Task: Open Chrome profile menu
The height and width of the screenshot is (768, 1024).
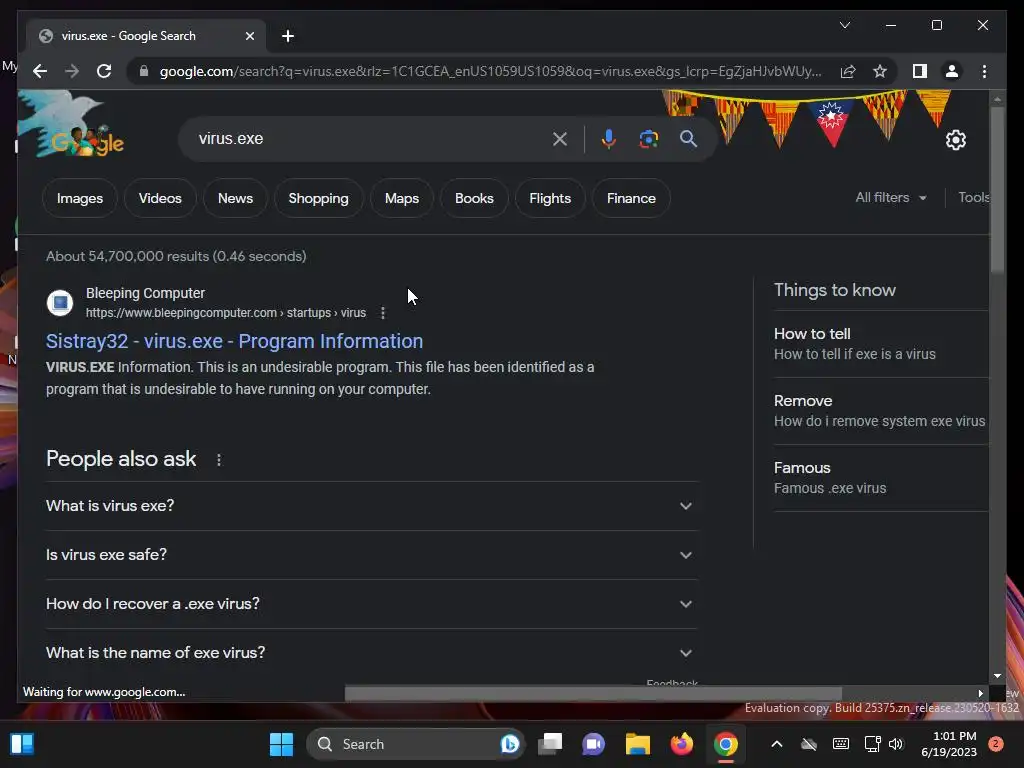Action: point(952,71)
